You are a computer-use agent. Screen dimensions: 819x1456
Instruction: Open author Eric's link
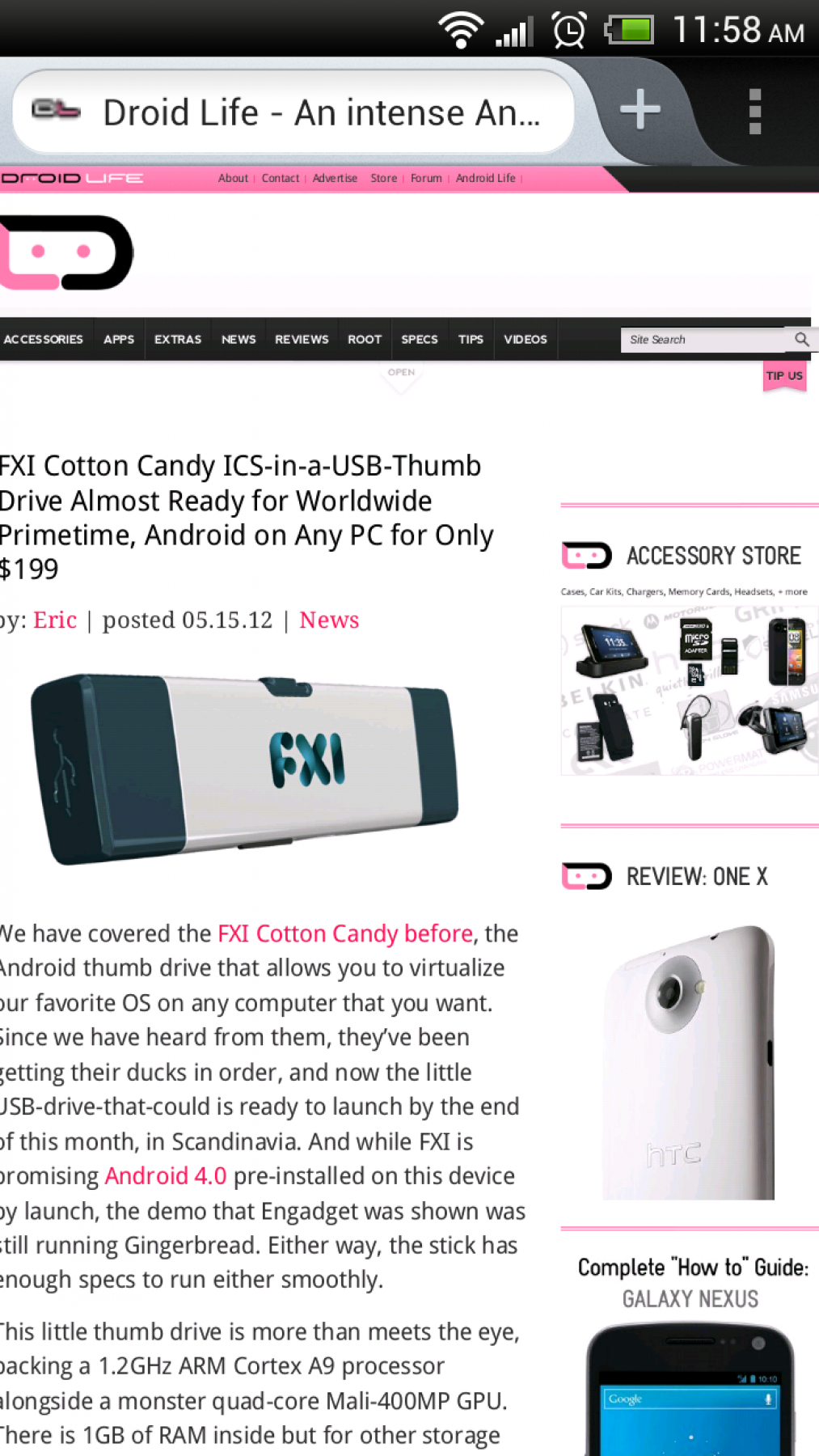click(55, 620)
